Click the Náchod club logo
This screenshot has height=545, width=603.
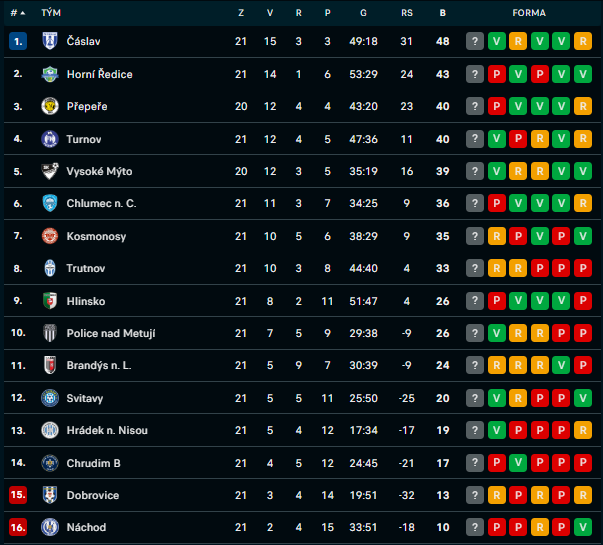50,527
